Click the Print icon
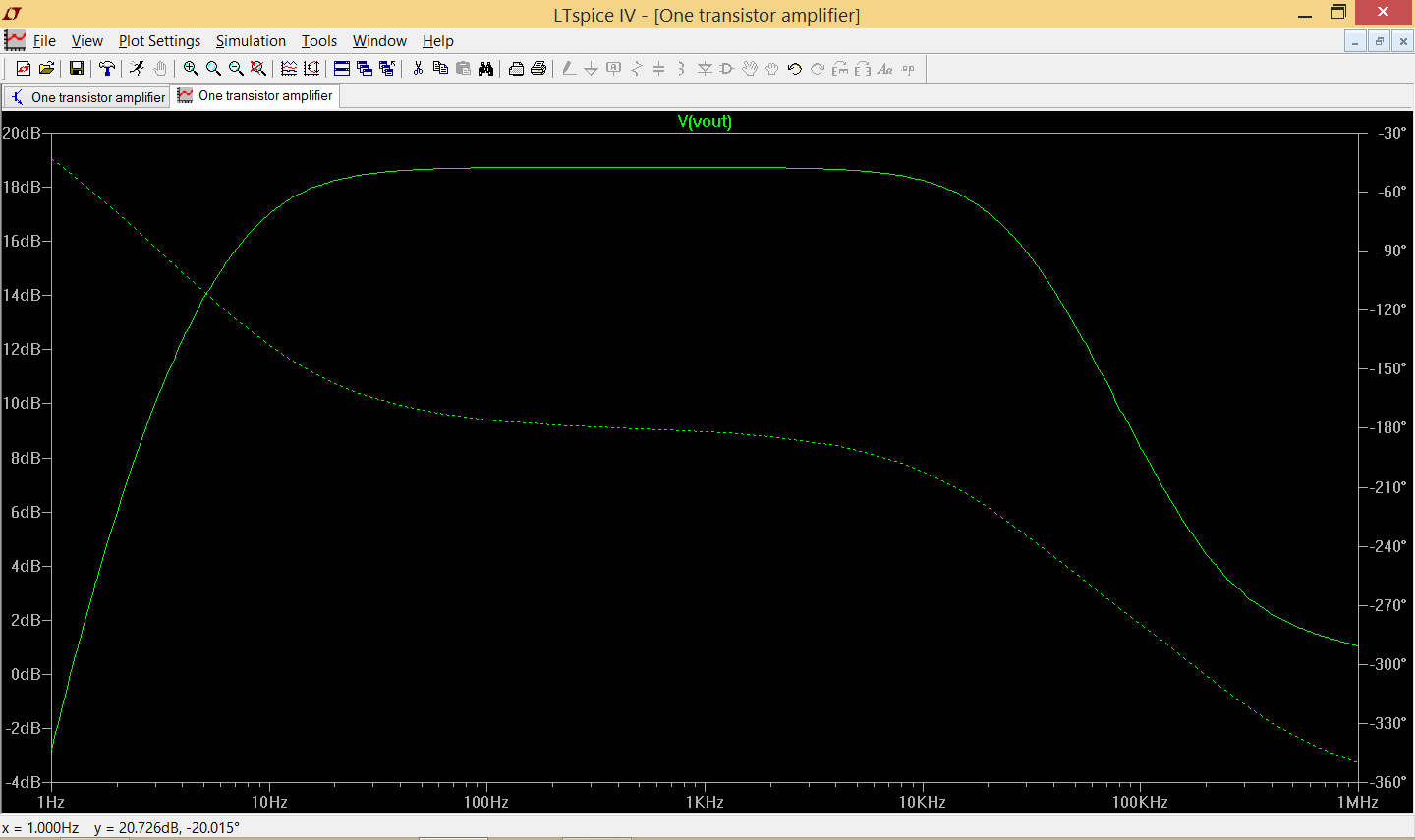 point(538,68)
